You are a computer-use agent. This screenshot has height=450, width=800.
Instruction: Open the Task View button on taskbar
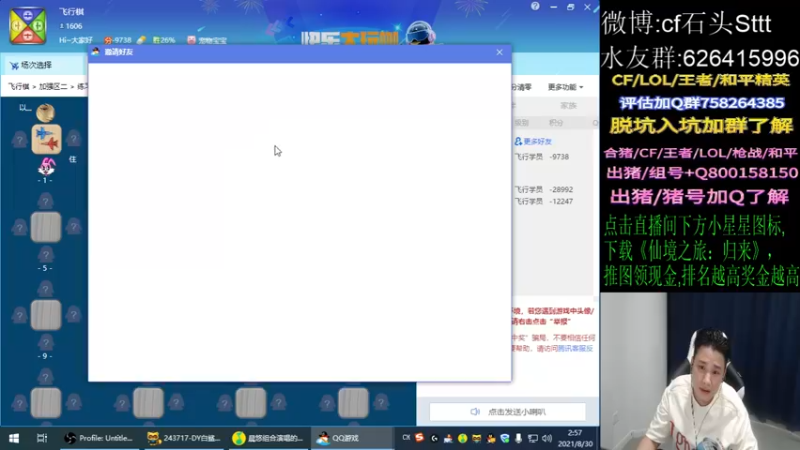42,438
